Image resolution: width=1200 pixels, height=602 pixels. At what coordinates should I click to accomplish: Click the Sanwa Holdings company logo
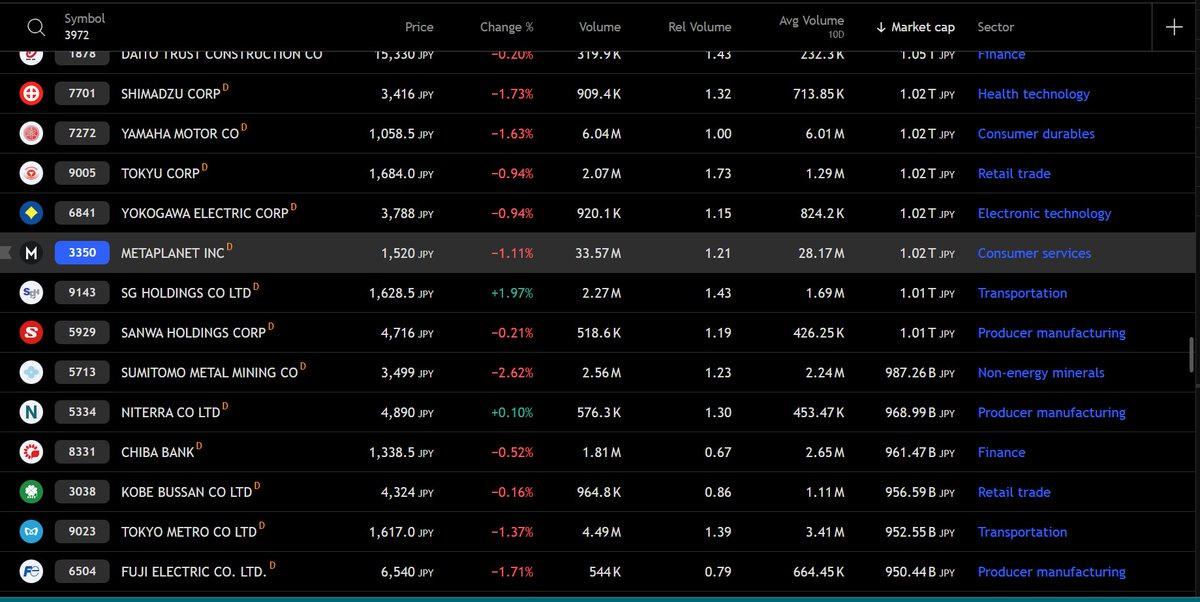32,333
